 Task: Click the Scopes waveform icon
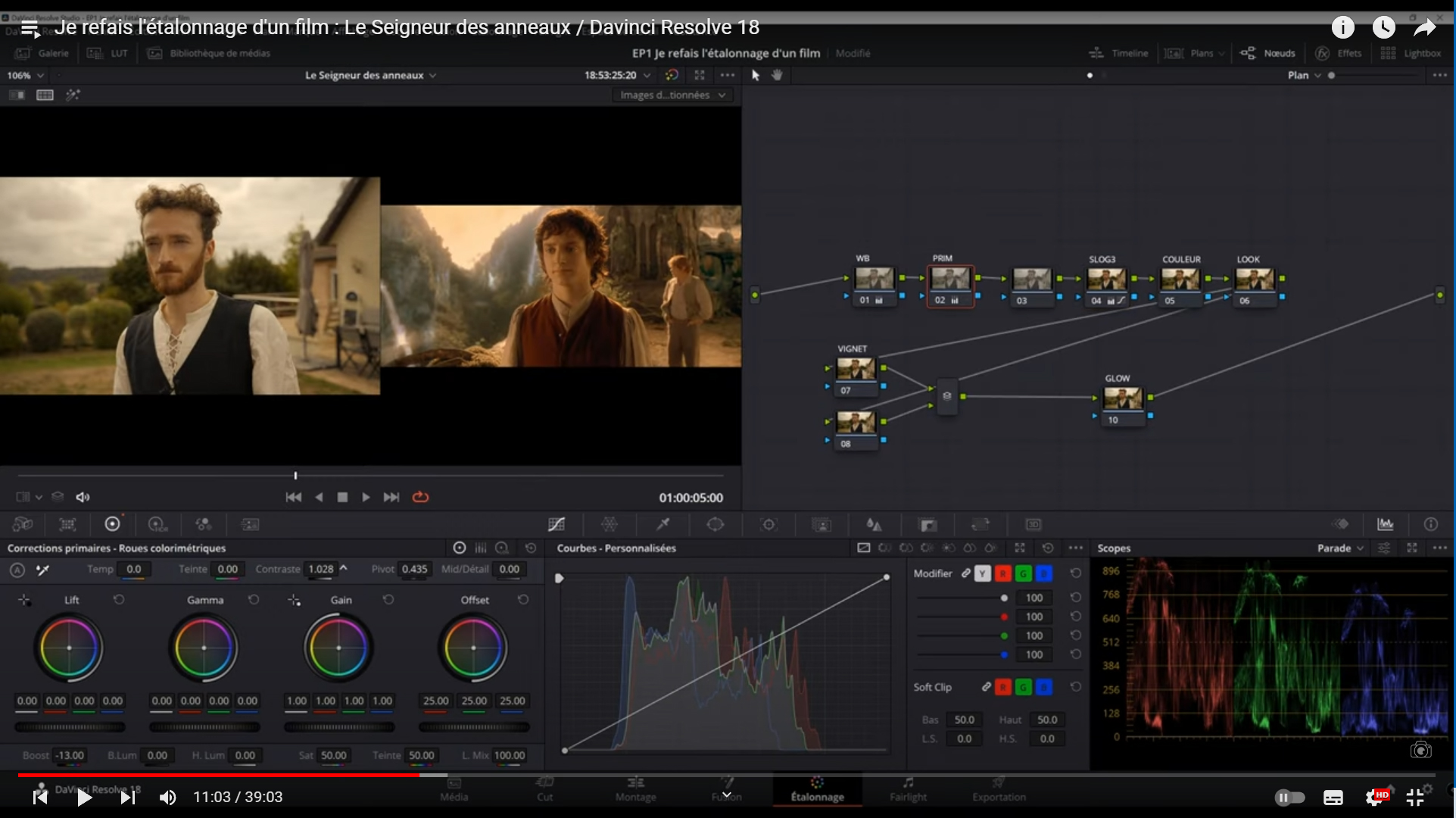tap(1385, 524)
